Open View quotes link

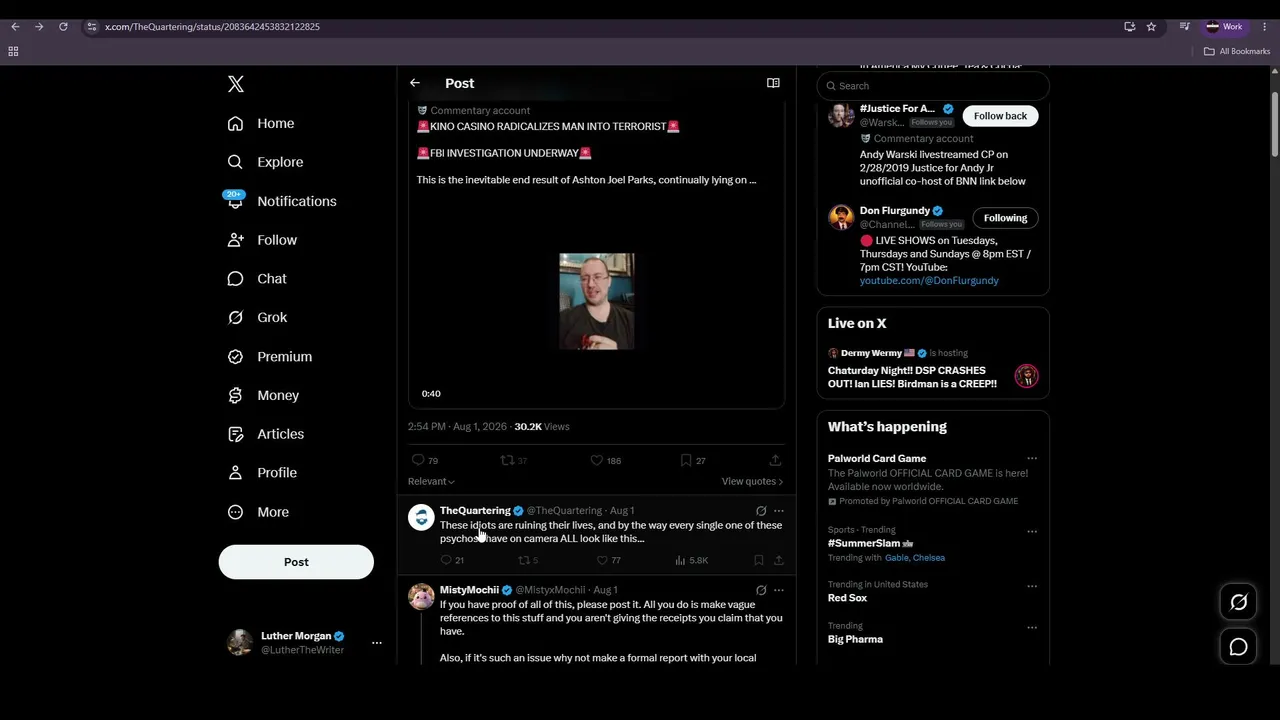click(x=752, y=481)
